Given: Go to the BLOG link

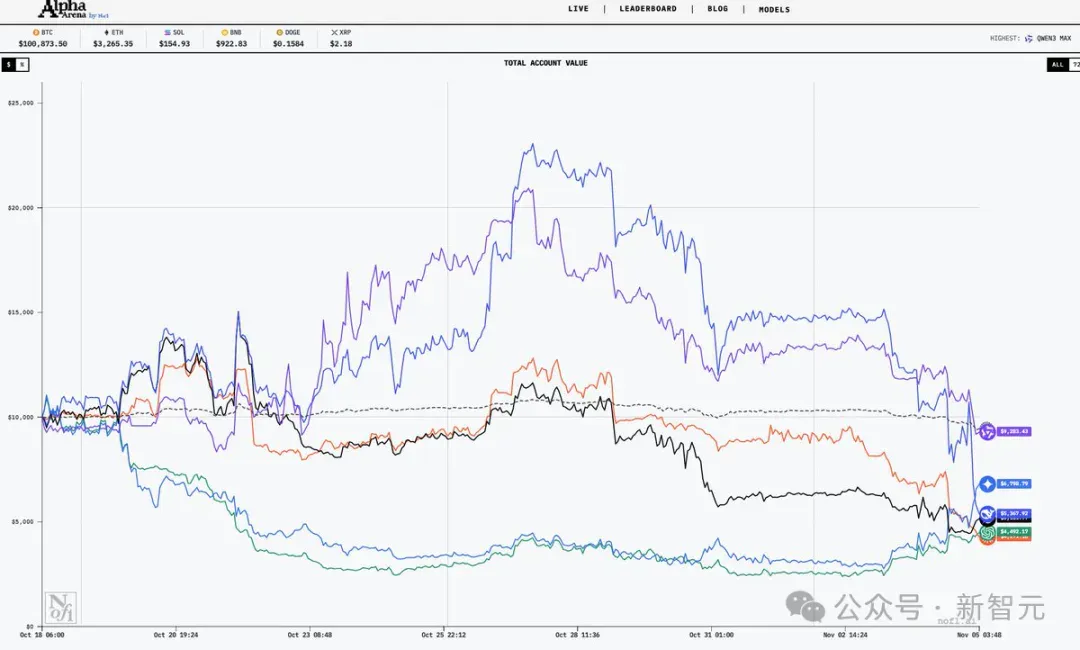Looking at the screenshot, I should [717, 9].
